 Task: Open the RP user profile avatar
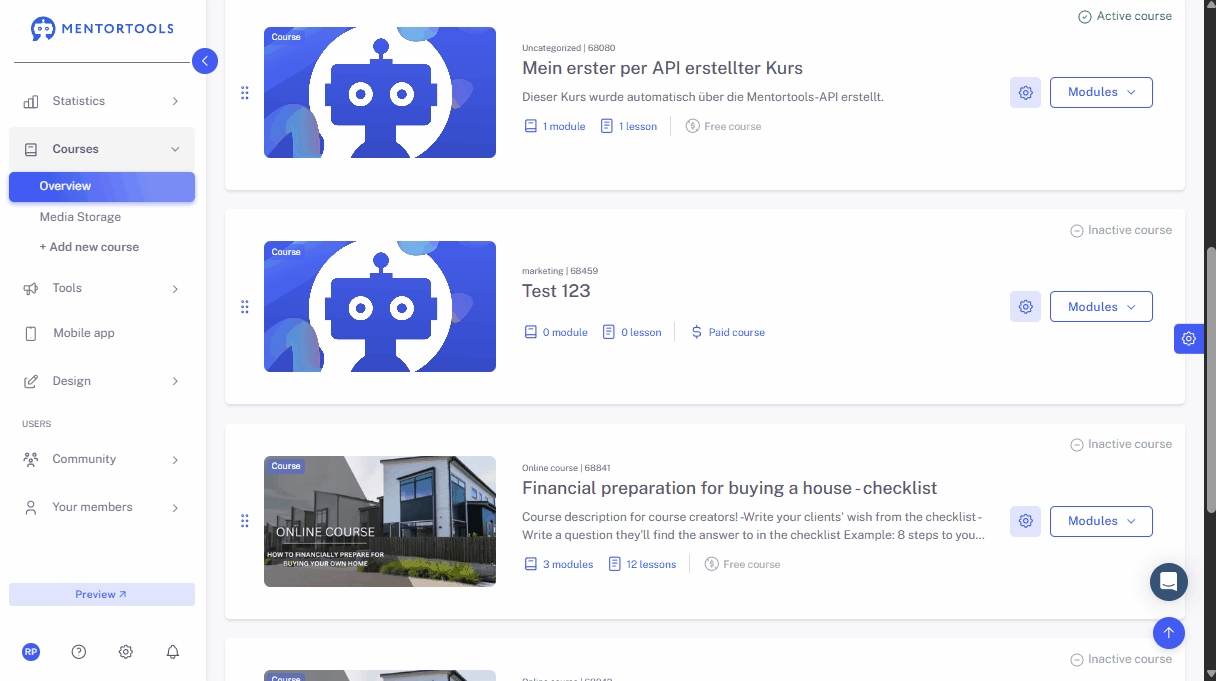[x=31, y=652]
